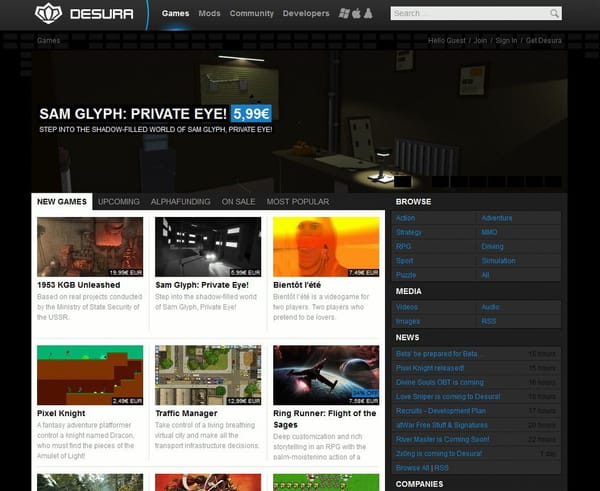Browse the Action genre
The image size is (600, 491).
(405, 218)
